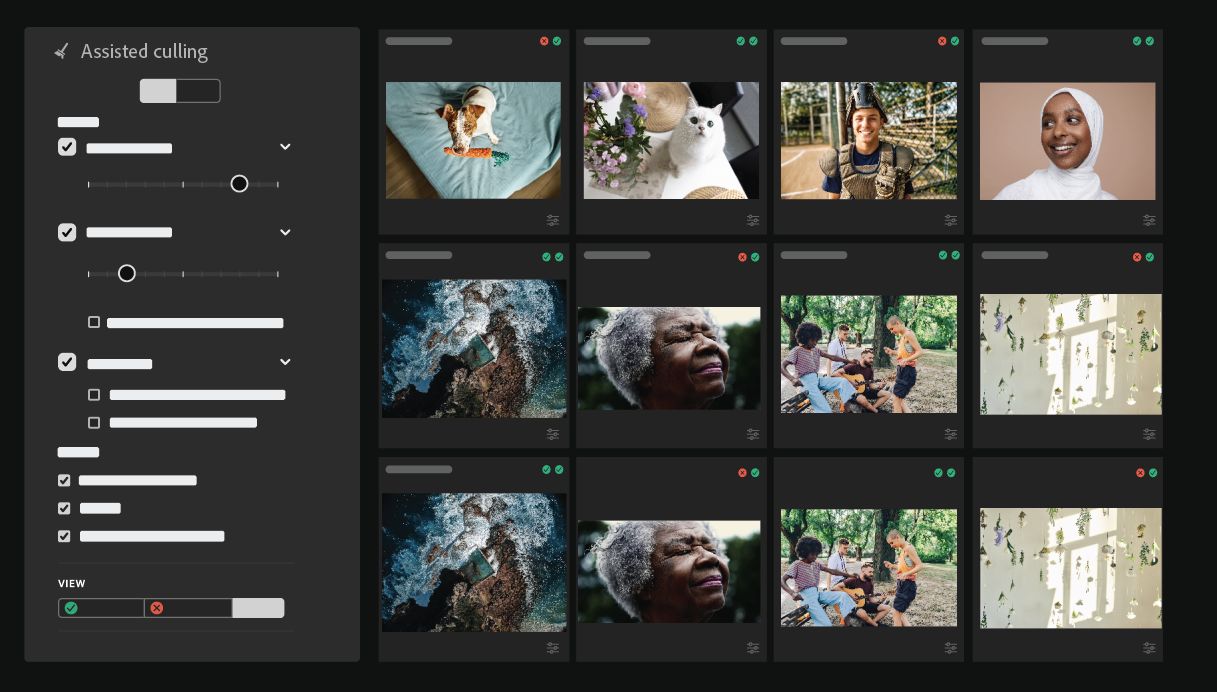Screen dimensions: 1217x692
Task: Select the bottom-row elderly woman portrait
Action: 669,571
